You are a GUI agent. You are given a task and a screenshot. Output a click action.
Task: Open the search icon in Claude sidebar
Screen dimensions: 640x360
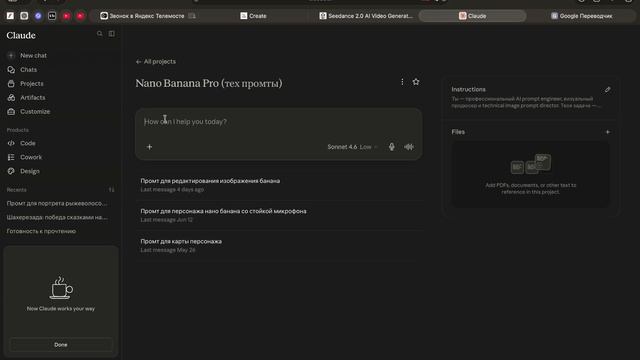click(100, 34)
